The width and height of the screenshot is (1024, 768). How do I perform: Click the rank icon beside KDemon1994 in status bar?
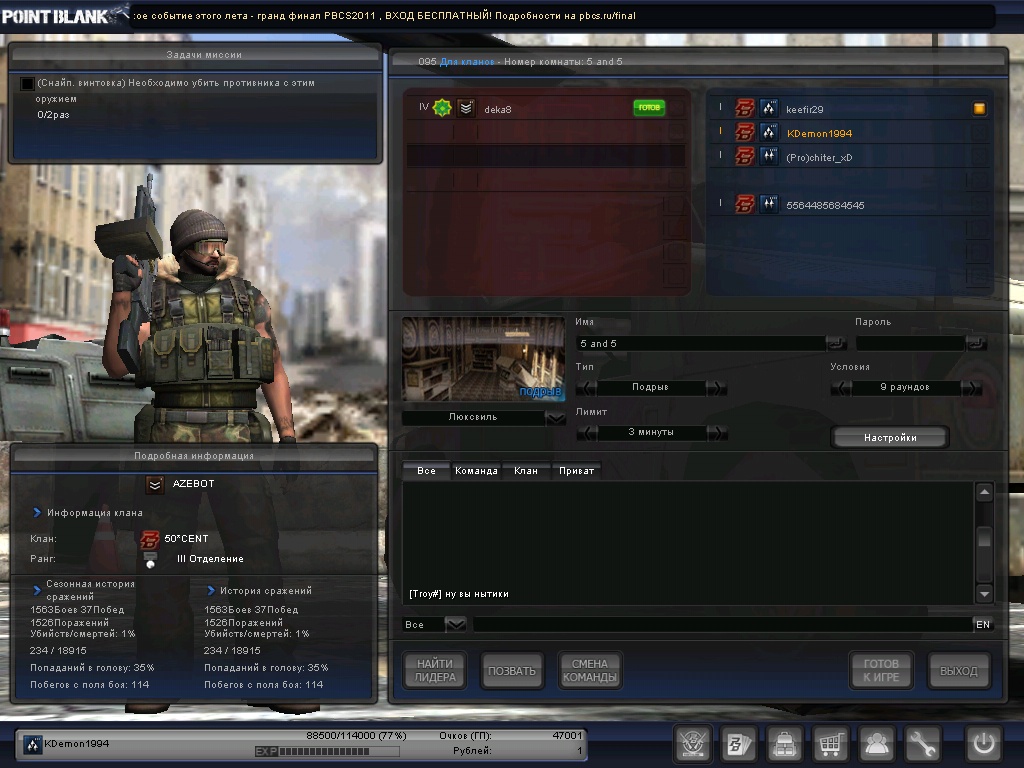click(32, 744)
